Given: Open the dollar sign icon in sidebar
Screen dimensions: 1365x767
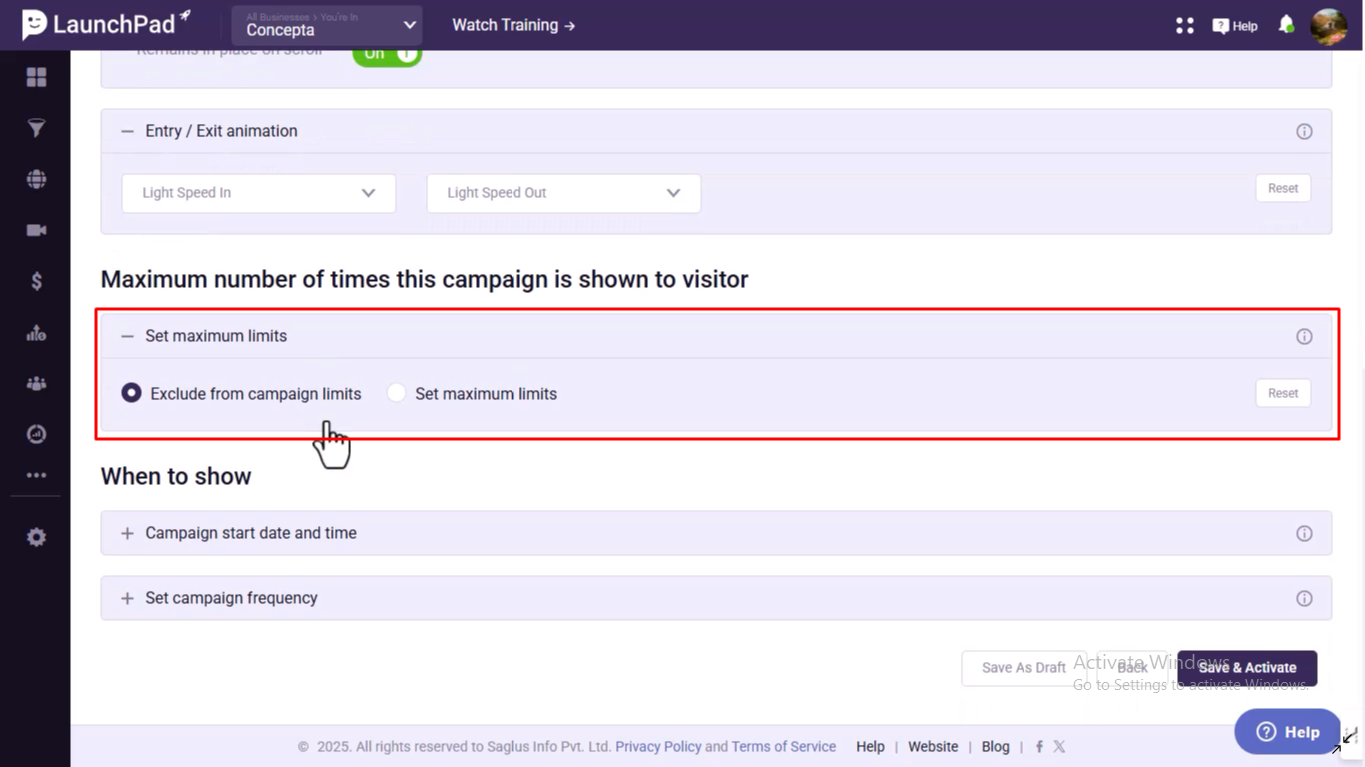Looking at the screenshot, I should 36,281.
